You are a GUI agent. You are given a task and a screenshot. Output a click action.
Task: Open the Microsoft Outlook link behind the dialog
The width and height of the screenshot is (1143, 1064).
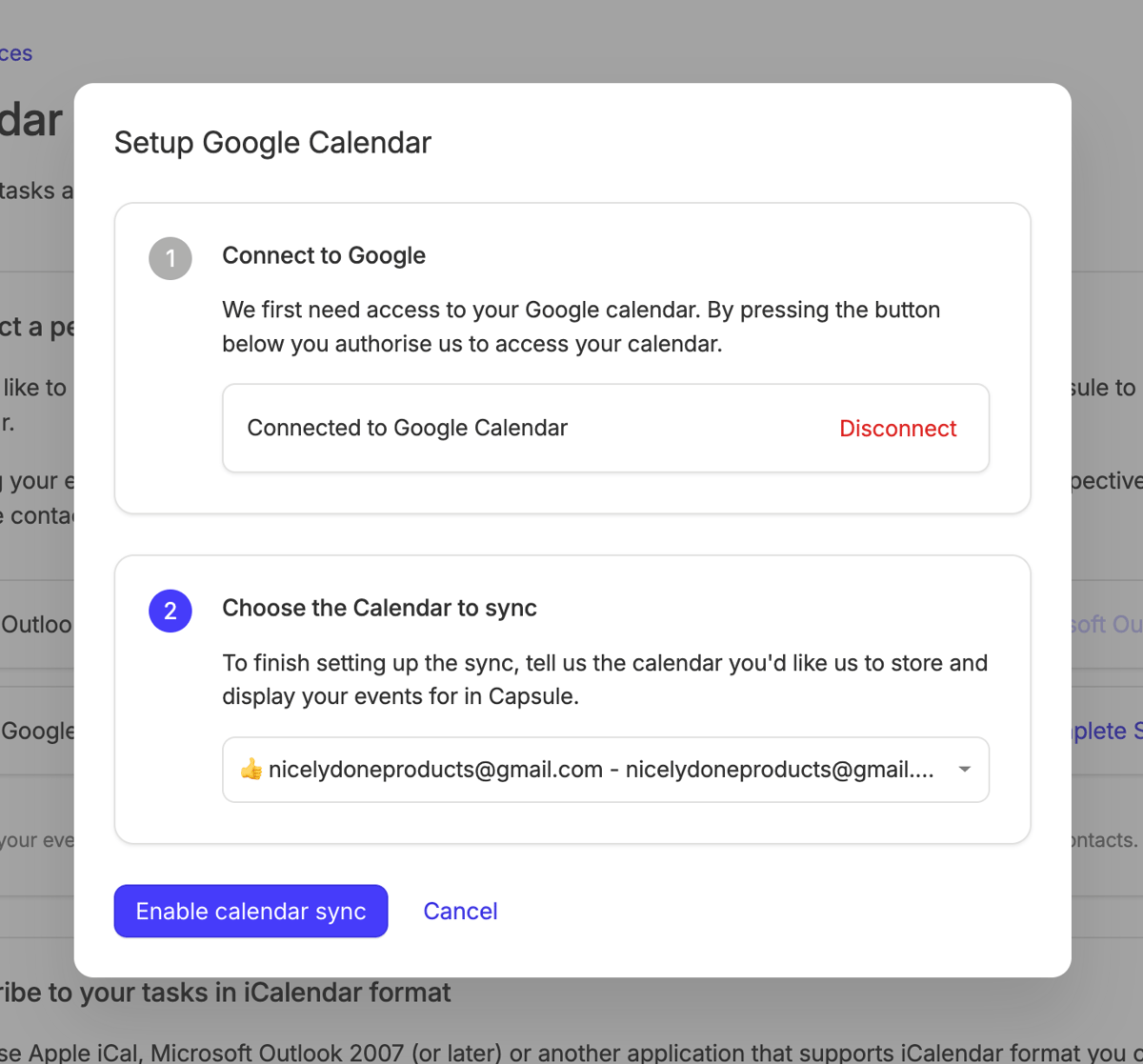(1121, 624)
